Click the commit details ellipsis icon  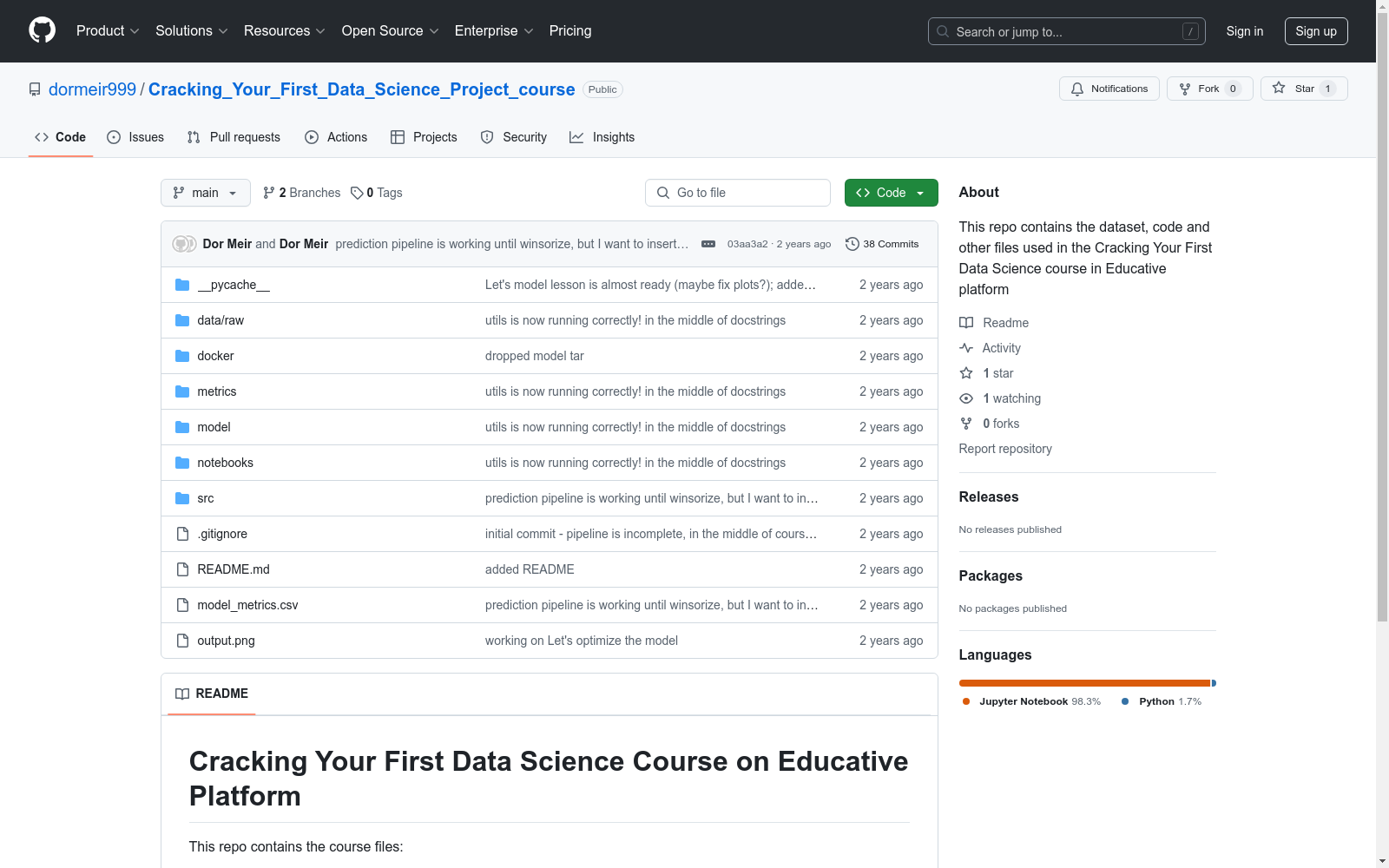[x=708, y=244]
